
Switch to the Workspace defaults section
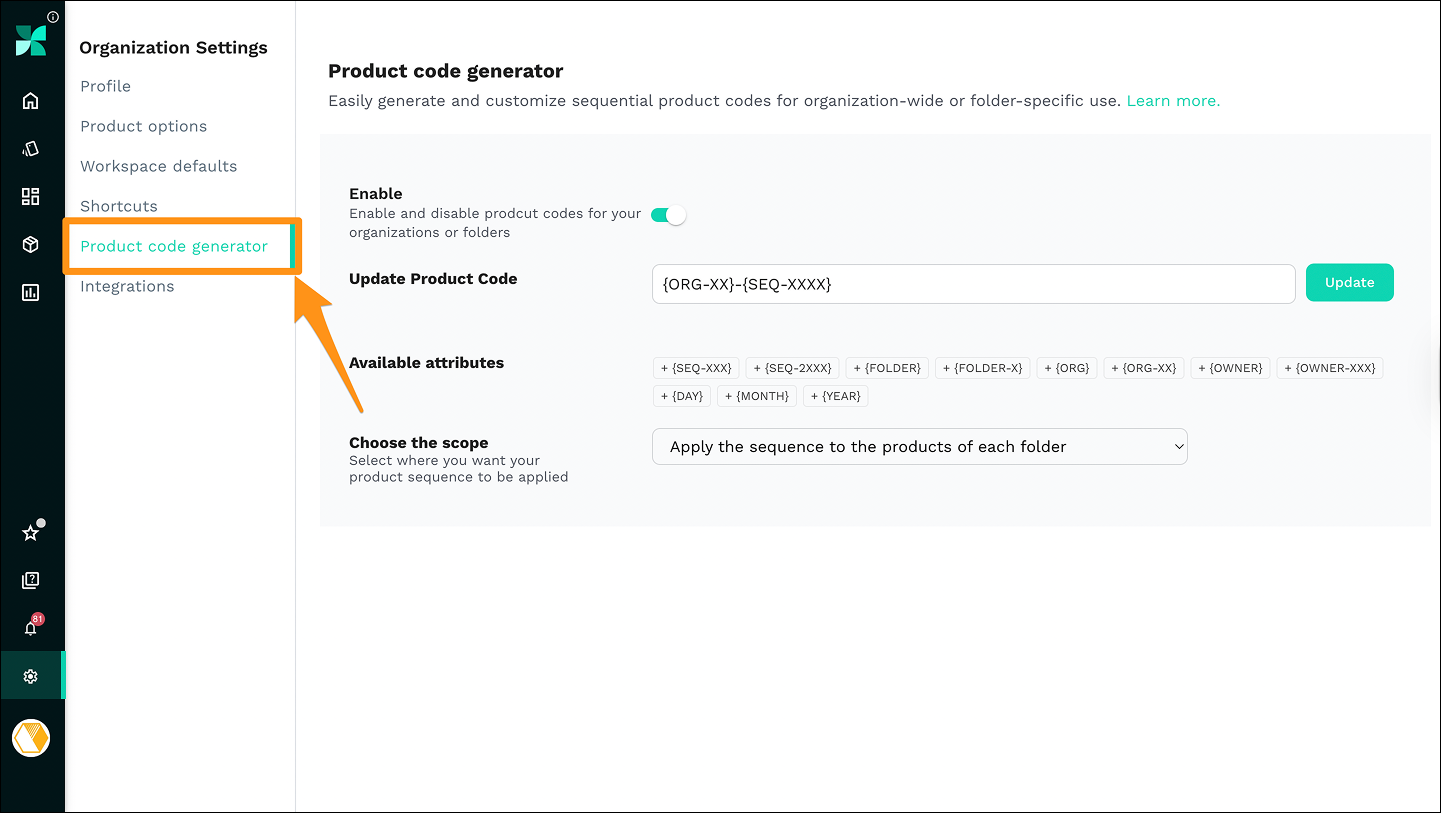pyautogui.click(x=158, y=166)
